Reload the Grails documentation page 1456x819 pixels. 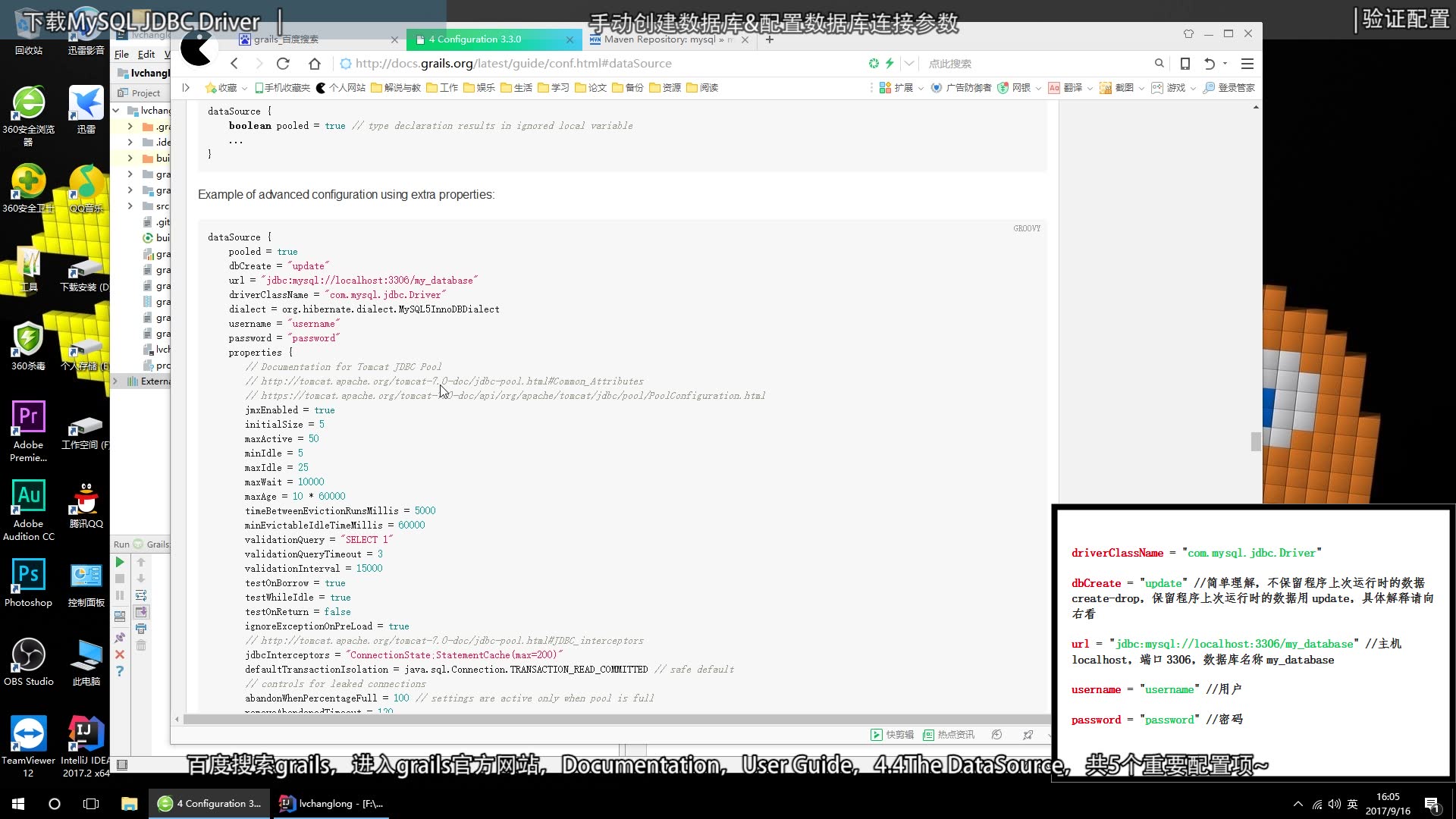(x=283, y=64)
